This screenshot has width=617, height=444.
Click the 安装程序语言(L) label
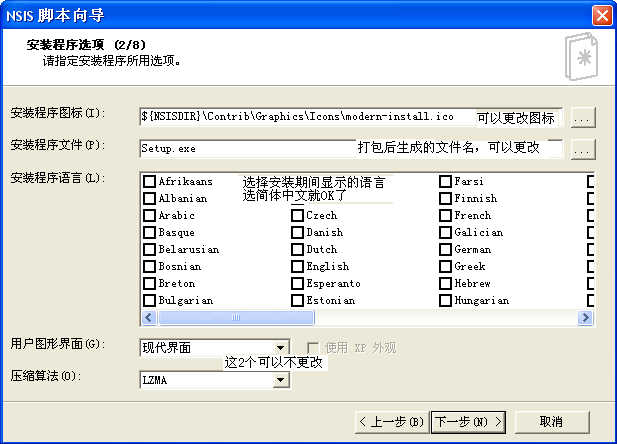pyautogui.click(x=58, y=178)
